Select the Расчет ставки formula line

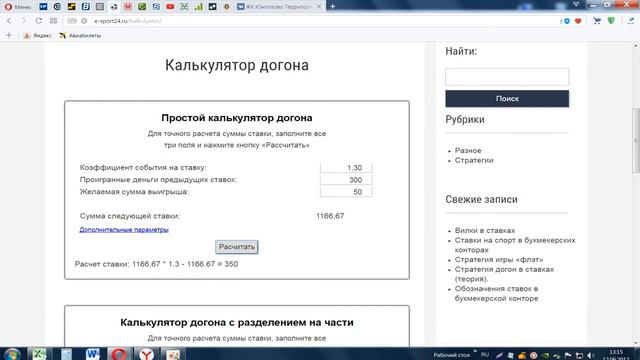[x=156, y=264]
